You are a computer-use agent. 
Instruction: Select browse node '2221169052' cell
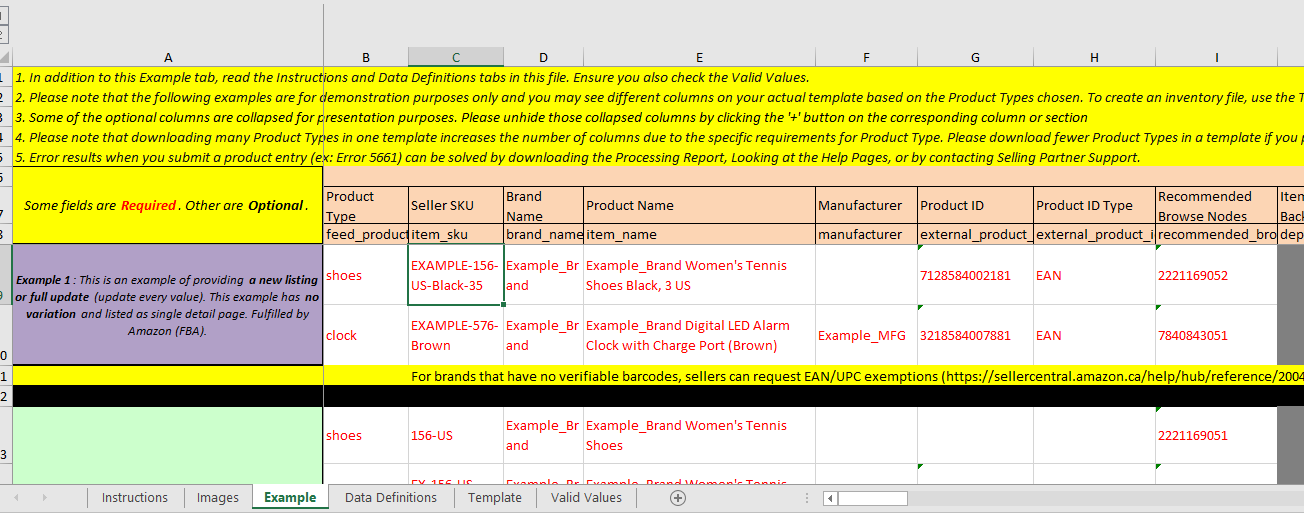tap(1216, 275)
